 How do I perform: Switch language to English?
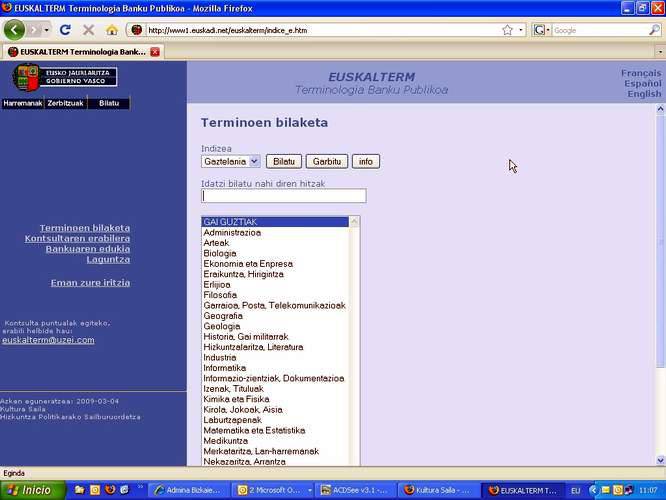[x=644, y=93]
